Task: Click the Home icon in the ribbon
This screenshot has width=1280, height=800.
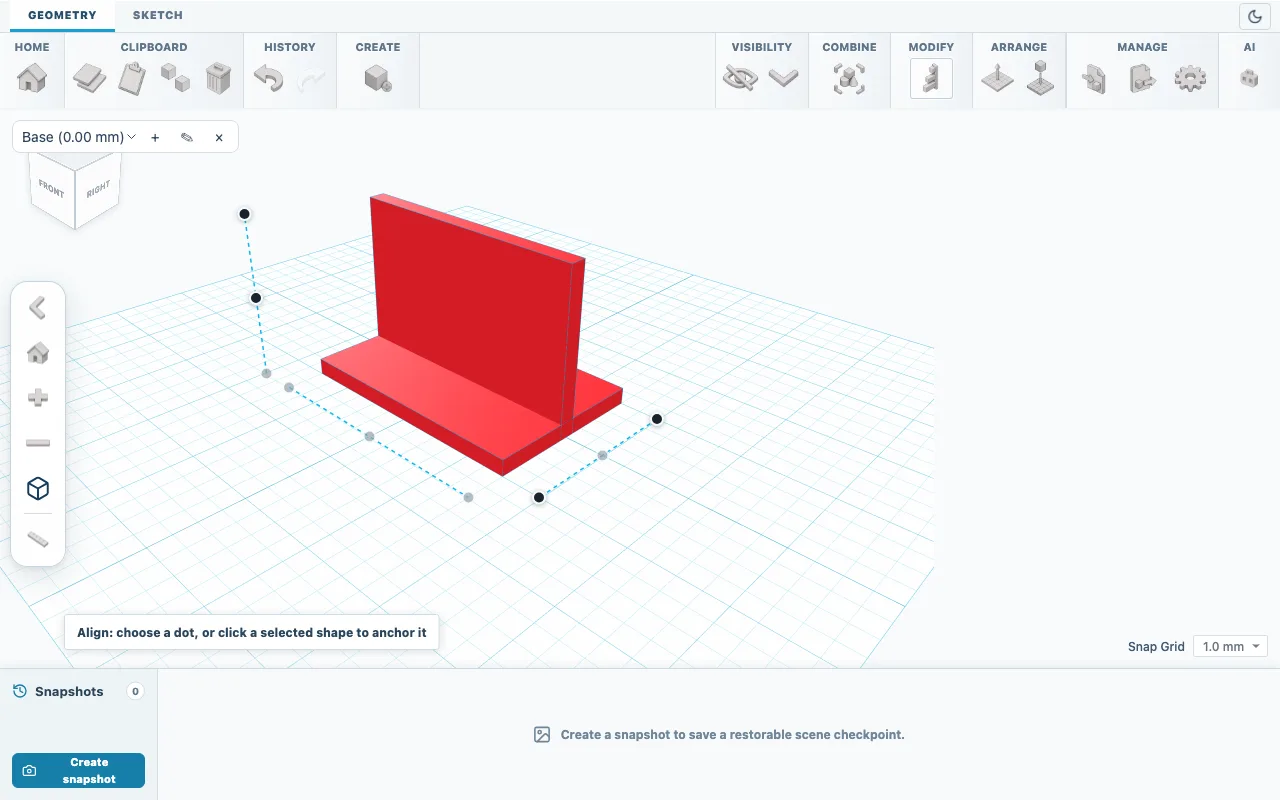Action: tap(32, 78)
